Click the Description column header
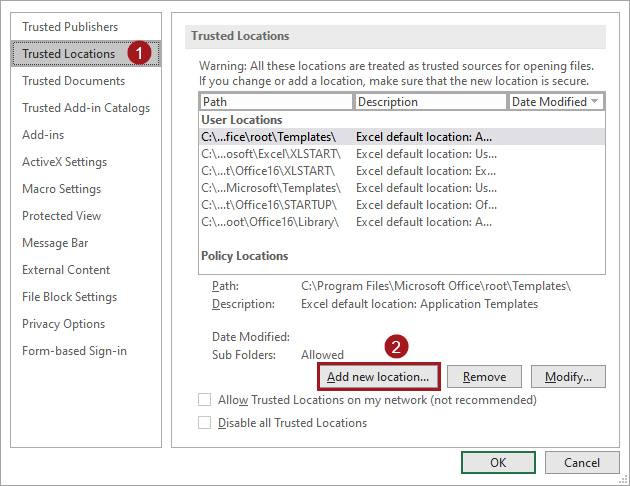630x486 pixels. coord(430,102)
